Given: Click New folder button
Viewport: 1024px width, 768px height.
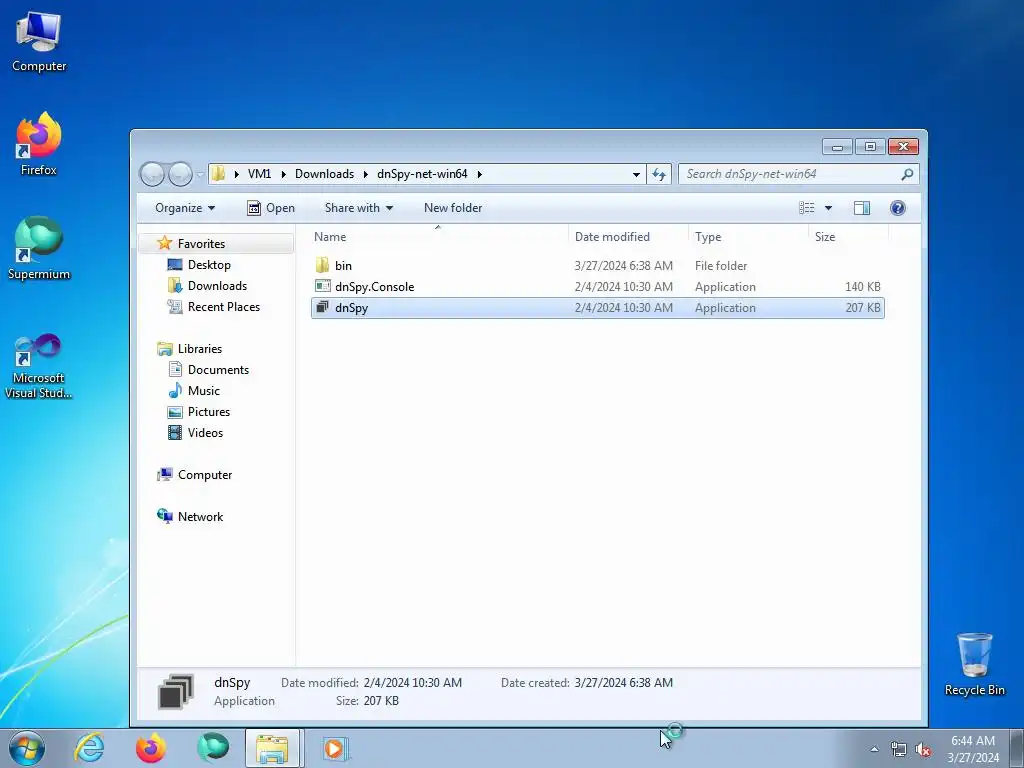Looking at the screenshot, I should pos(453,208).
